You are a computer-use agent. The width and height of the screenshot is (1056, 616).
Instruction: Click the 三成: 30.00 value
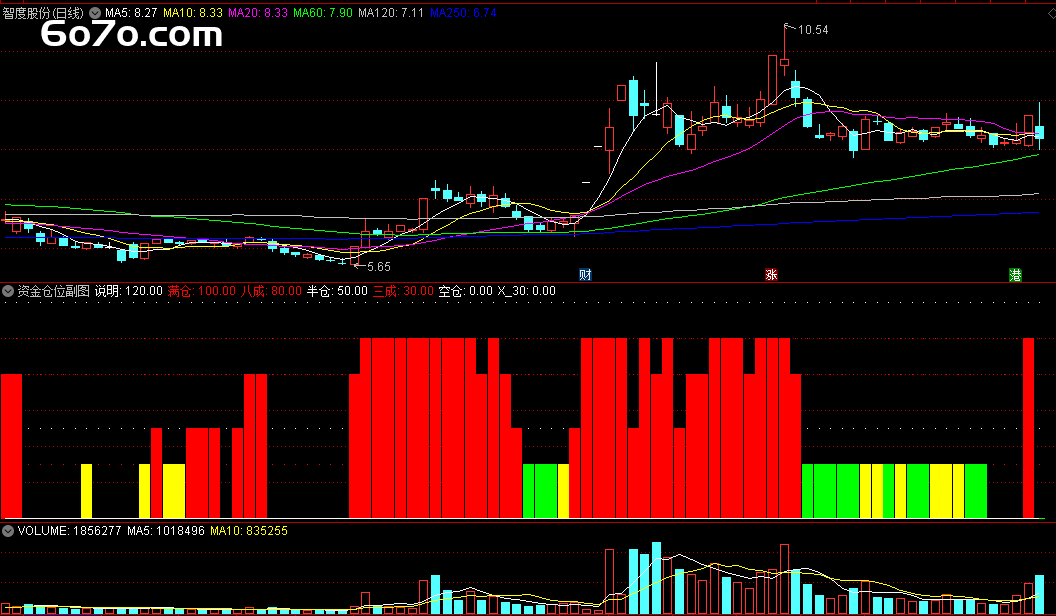(403, 291)
